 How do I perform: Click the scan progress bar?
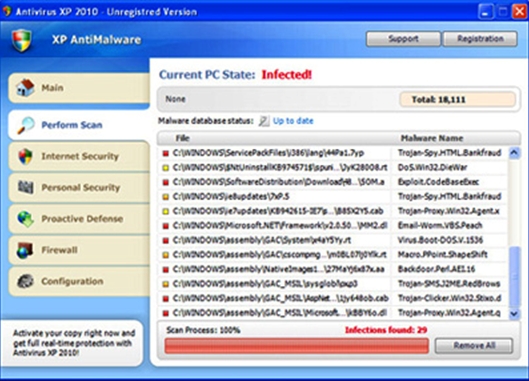coord(297,346)
